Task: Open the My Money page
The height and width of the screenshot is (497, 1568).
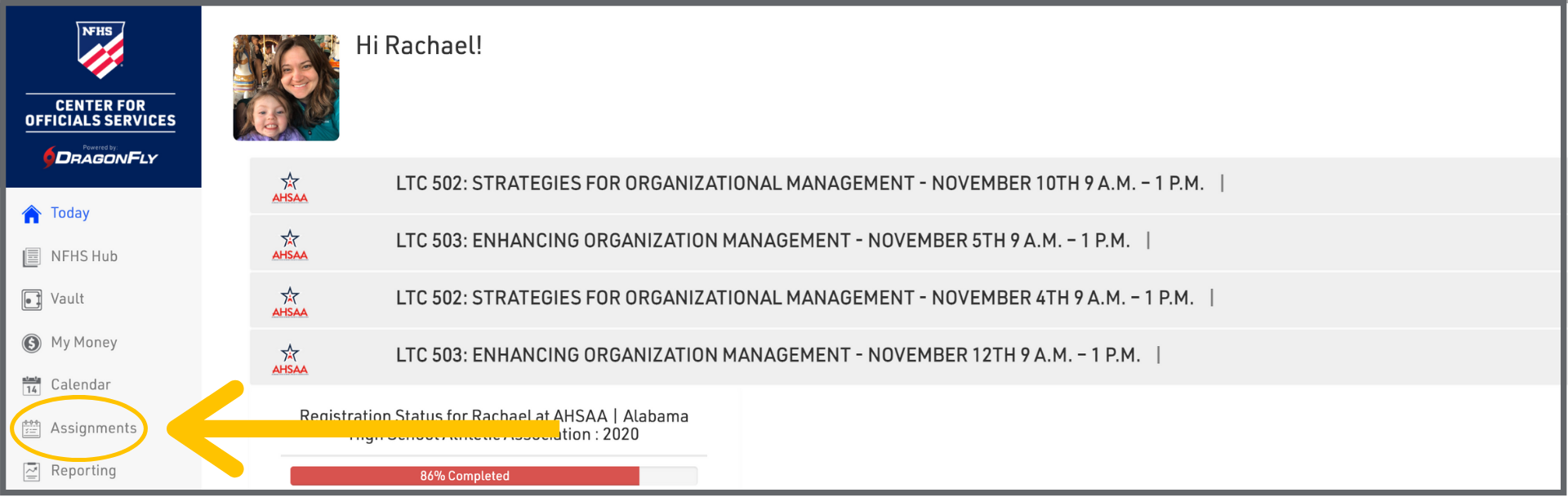Action: (x=84, y=342)
